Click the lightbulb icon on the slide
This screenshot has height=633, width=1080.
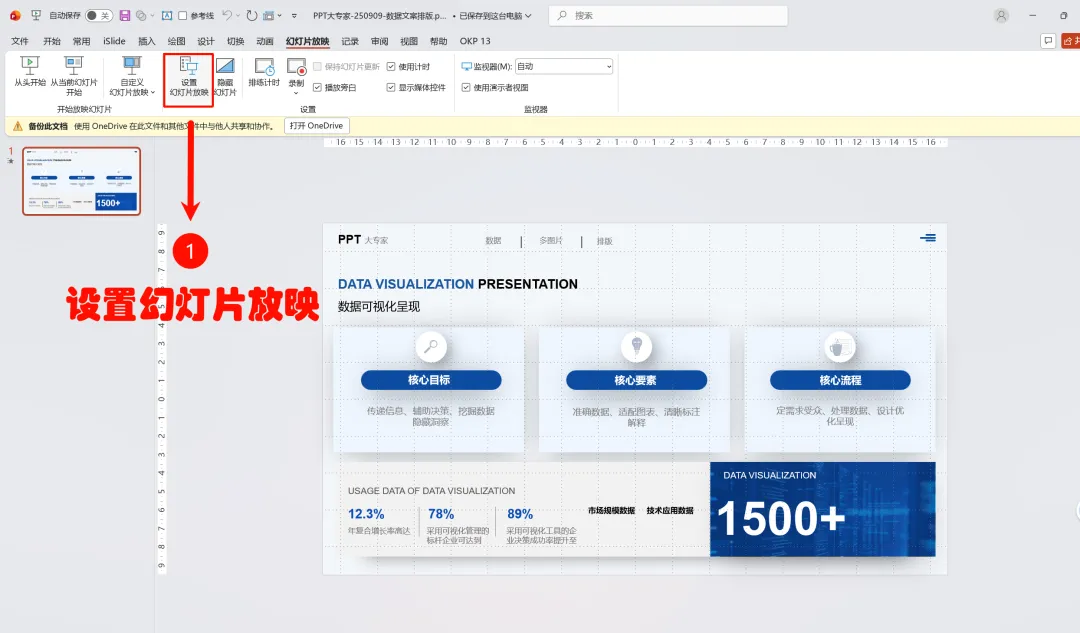[636, 346]
